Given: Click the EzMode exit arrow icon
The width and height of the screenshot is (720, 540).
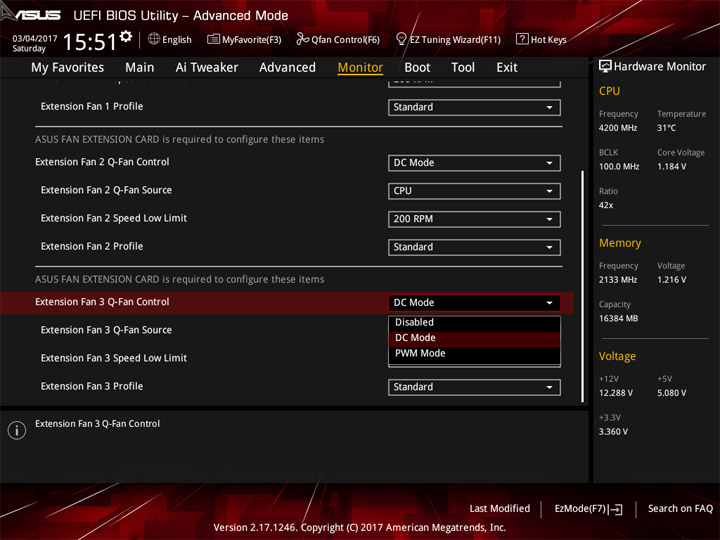Looking at the screenshot, I should tap(616, 509).
